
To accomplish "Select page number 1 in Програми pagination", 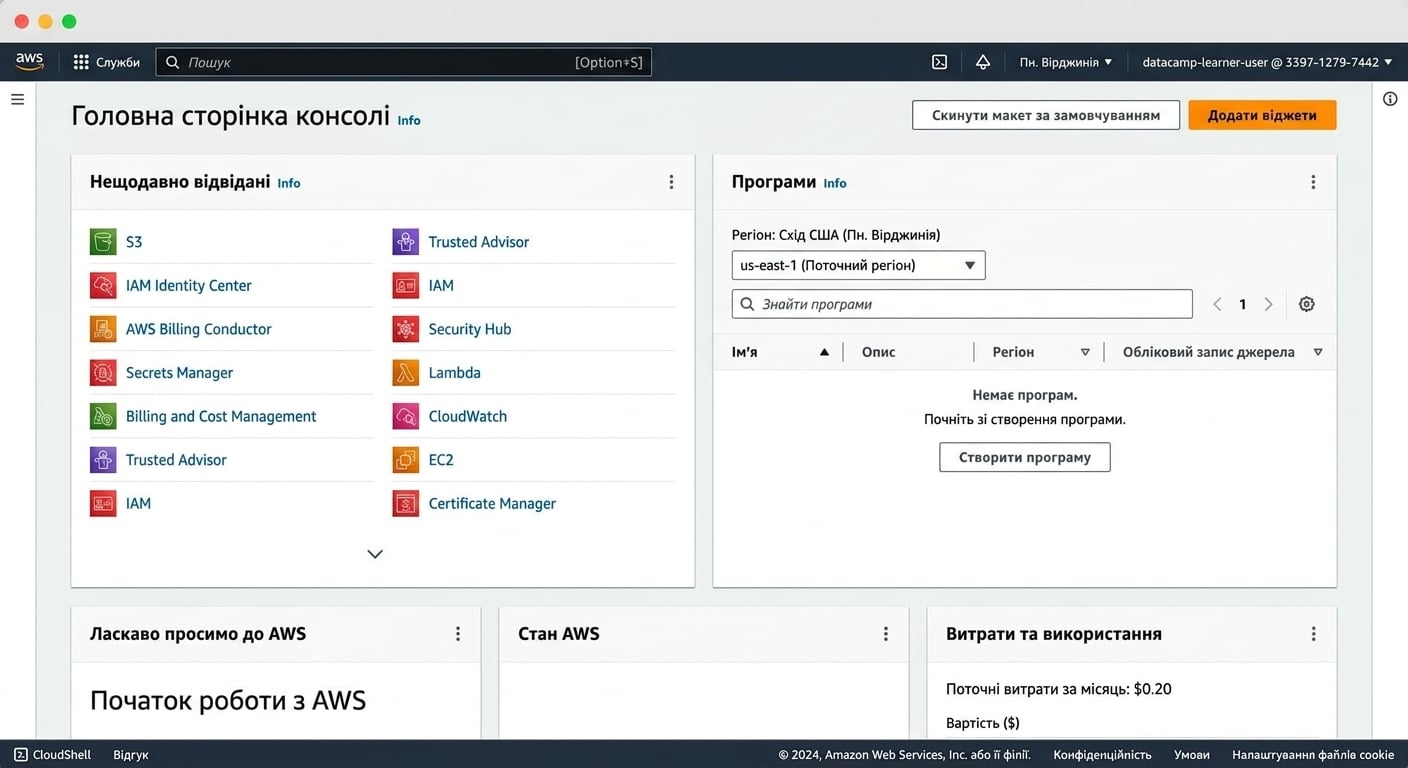I will coord(1243,304).
